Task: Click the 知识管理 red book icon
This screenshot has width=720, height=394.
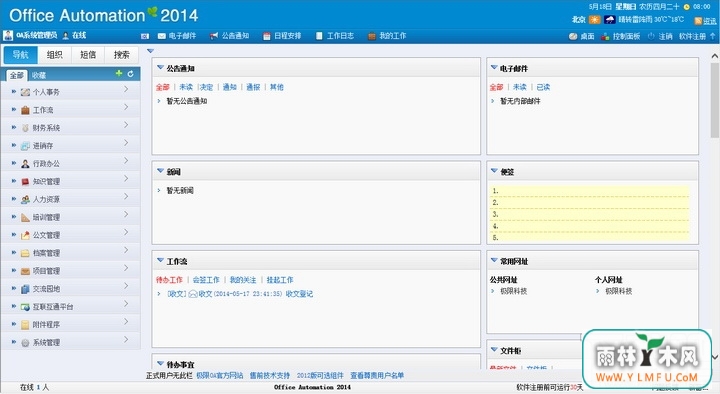Action: click(25, 181)
